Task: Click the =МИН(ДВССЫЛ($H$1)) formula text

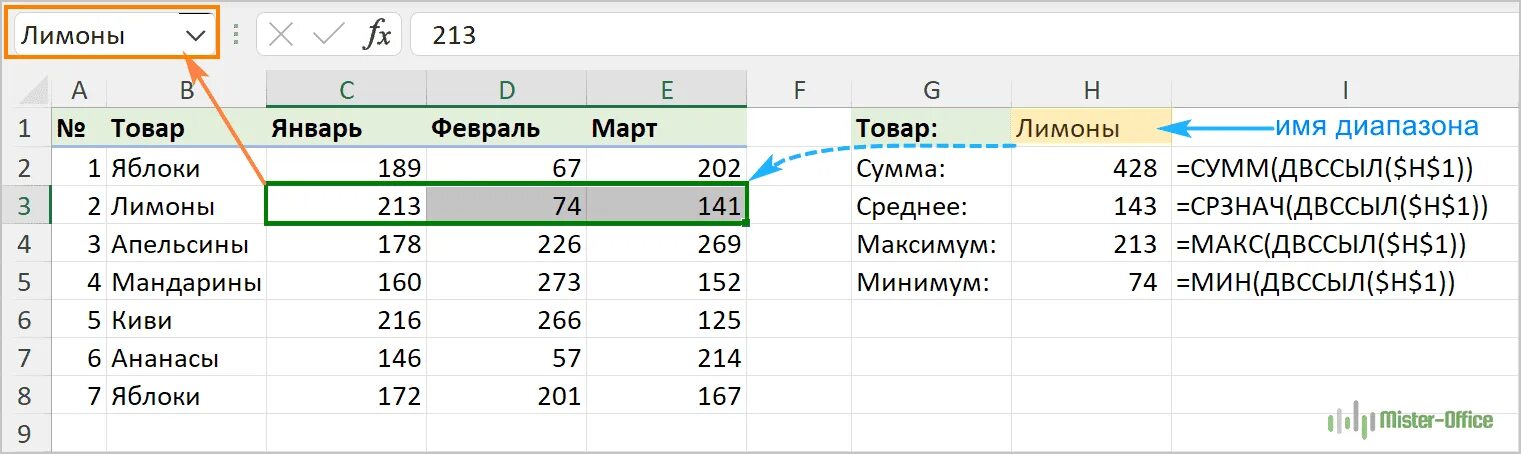Action: (x=1315, y=283)
